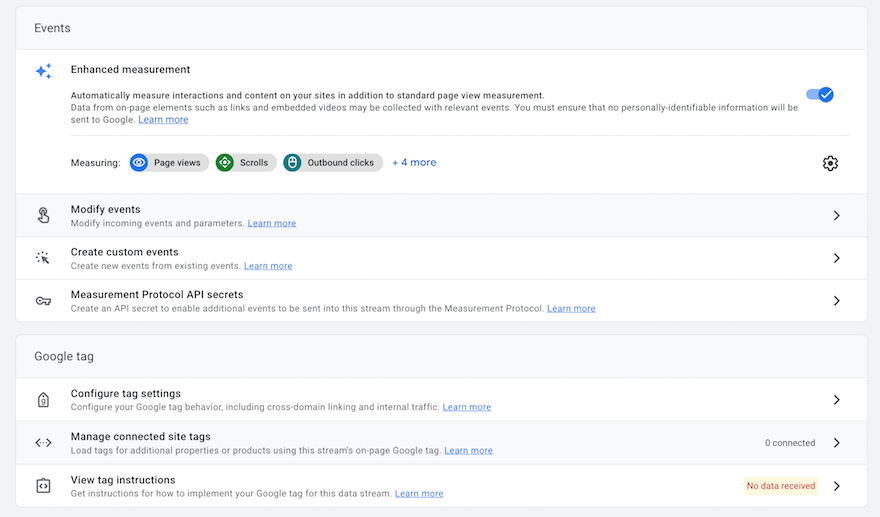Open the Manage connected site tags row
Image resolution: width=880 pixels, height=517 pixels.
[x=441, y=443]
